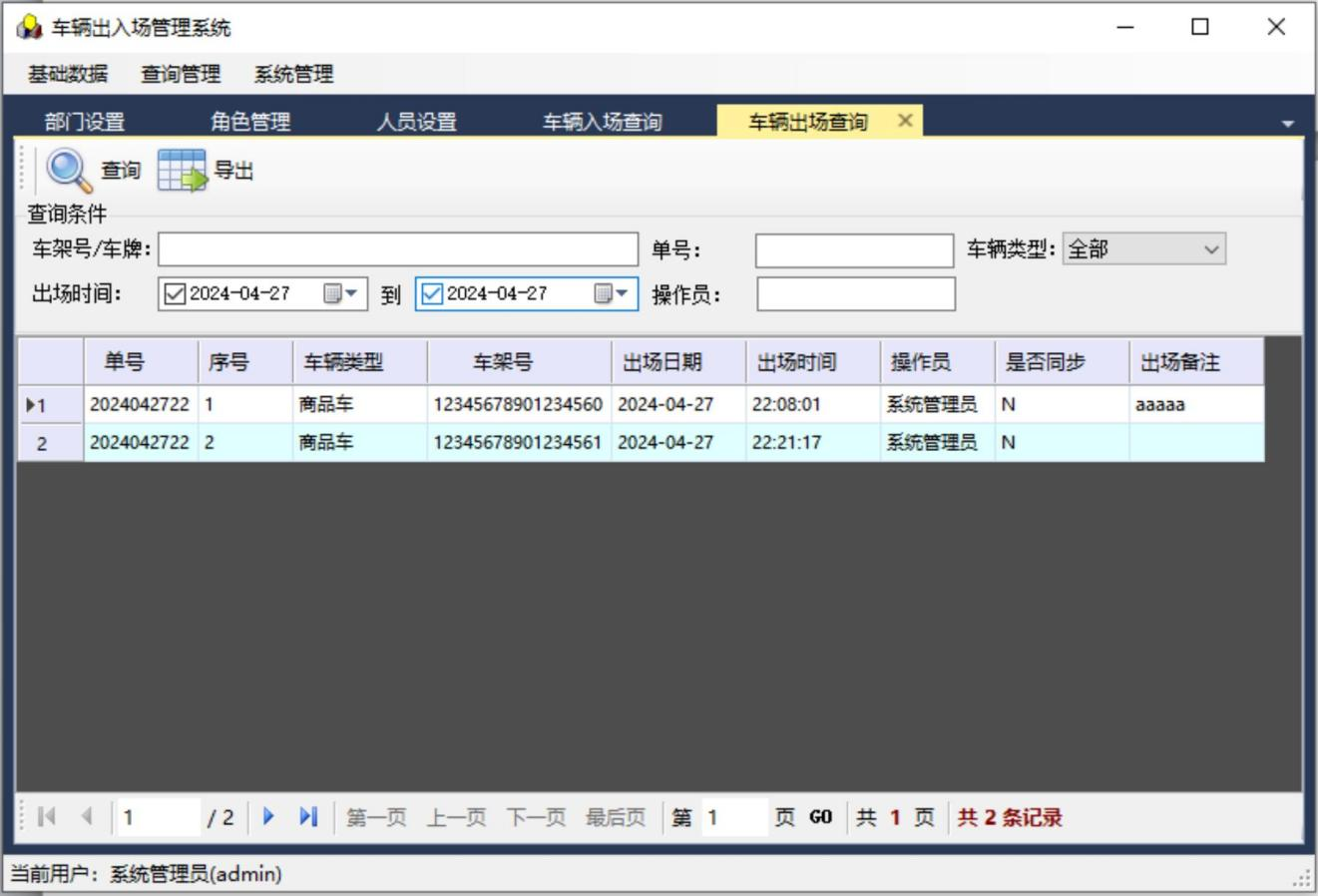Open the start date calendar picker
The image size is (1318, 896).
pos(339,293)
